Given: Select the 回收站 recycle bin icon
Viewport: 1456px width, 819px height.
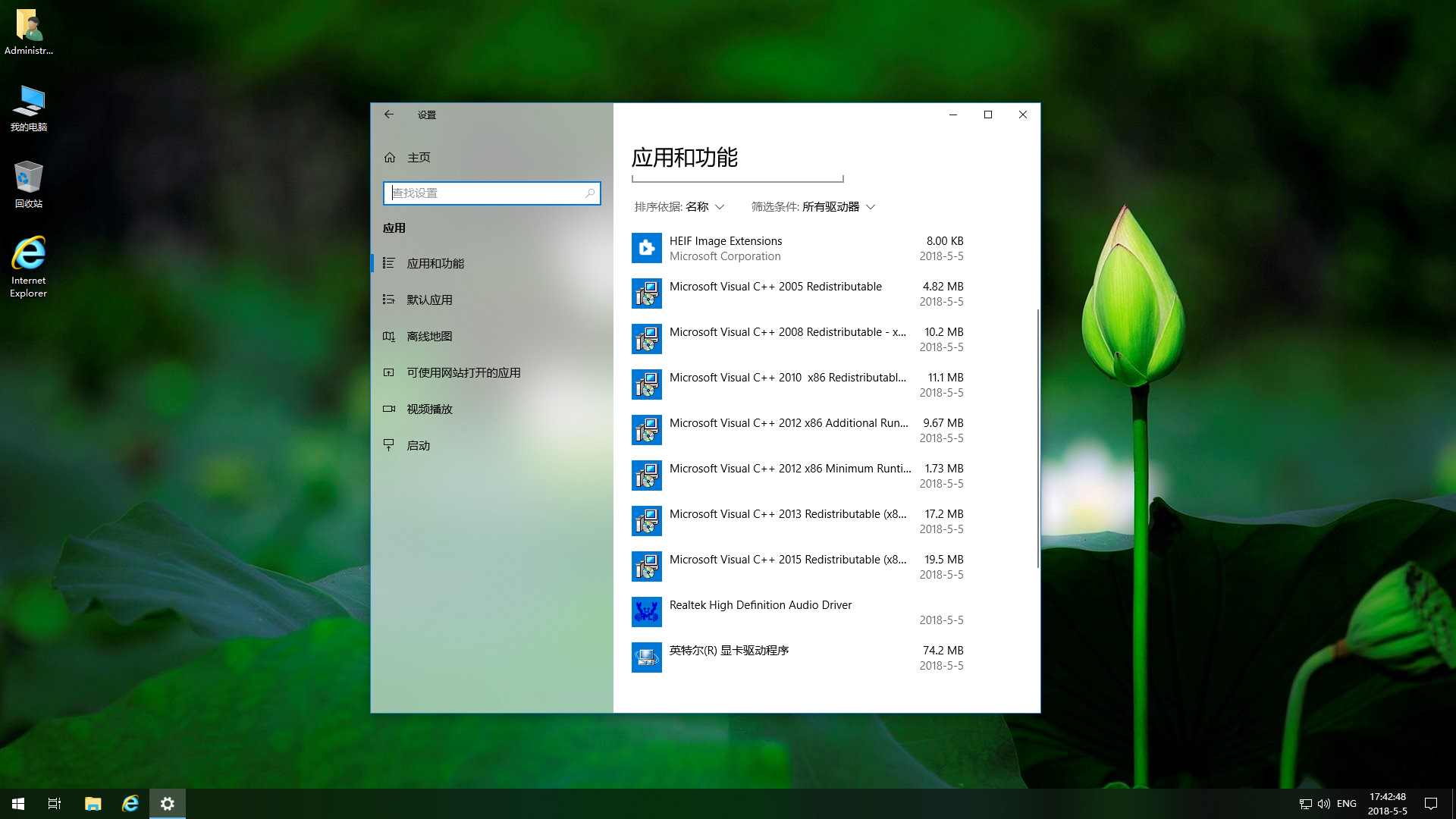Looking at the screenshot, I should click(x=29, y=184).
